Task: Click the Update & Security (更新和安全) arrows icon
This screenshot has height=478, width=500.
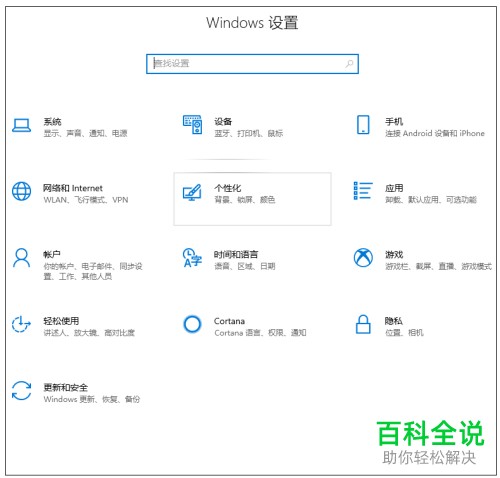Action: pos(22,391)
